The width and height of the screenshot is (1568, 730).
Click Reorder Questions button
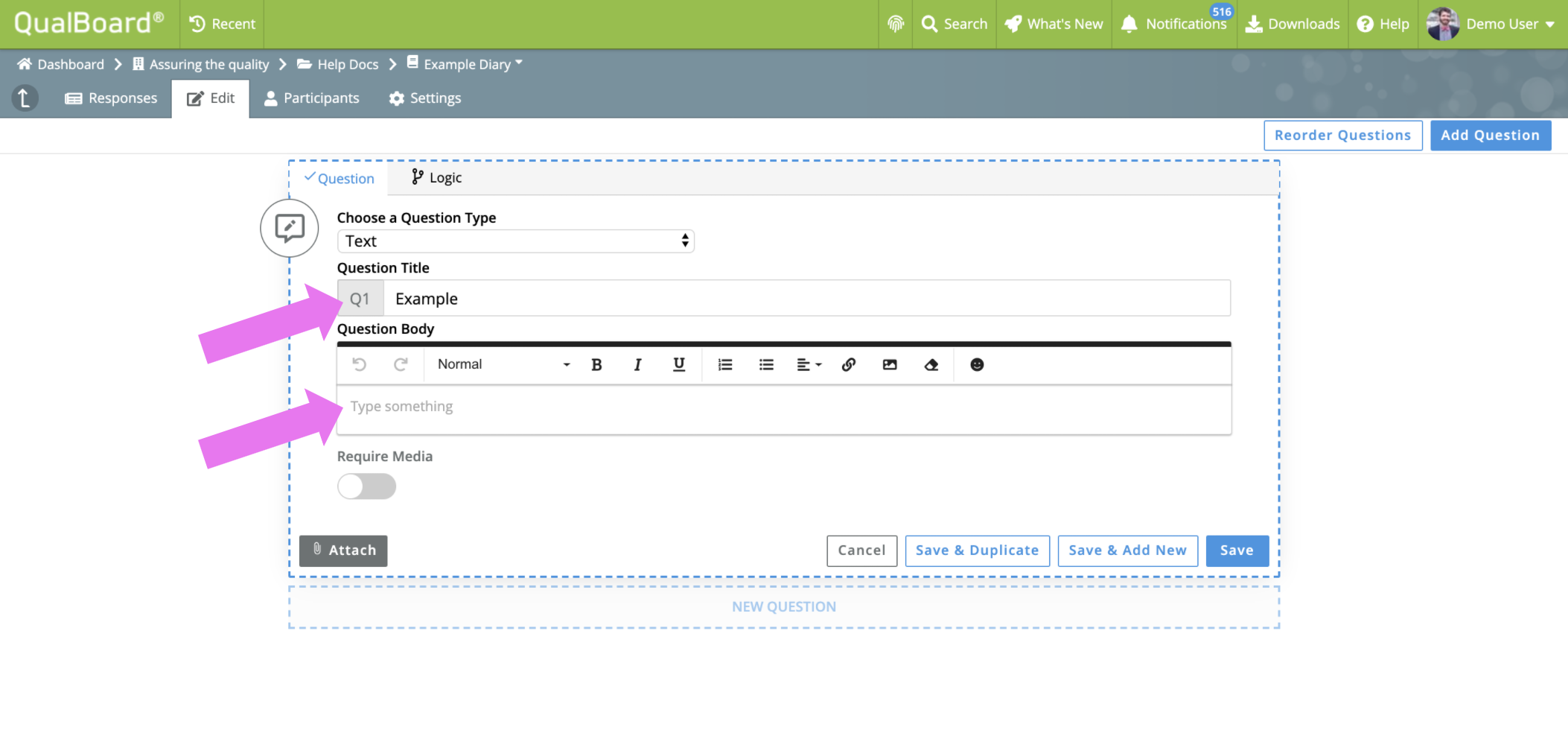click(1342, 136)
